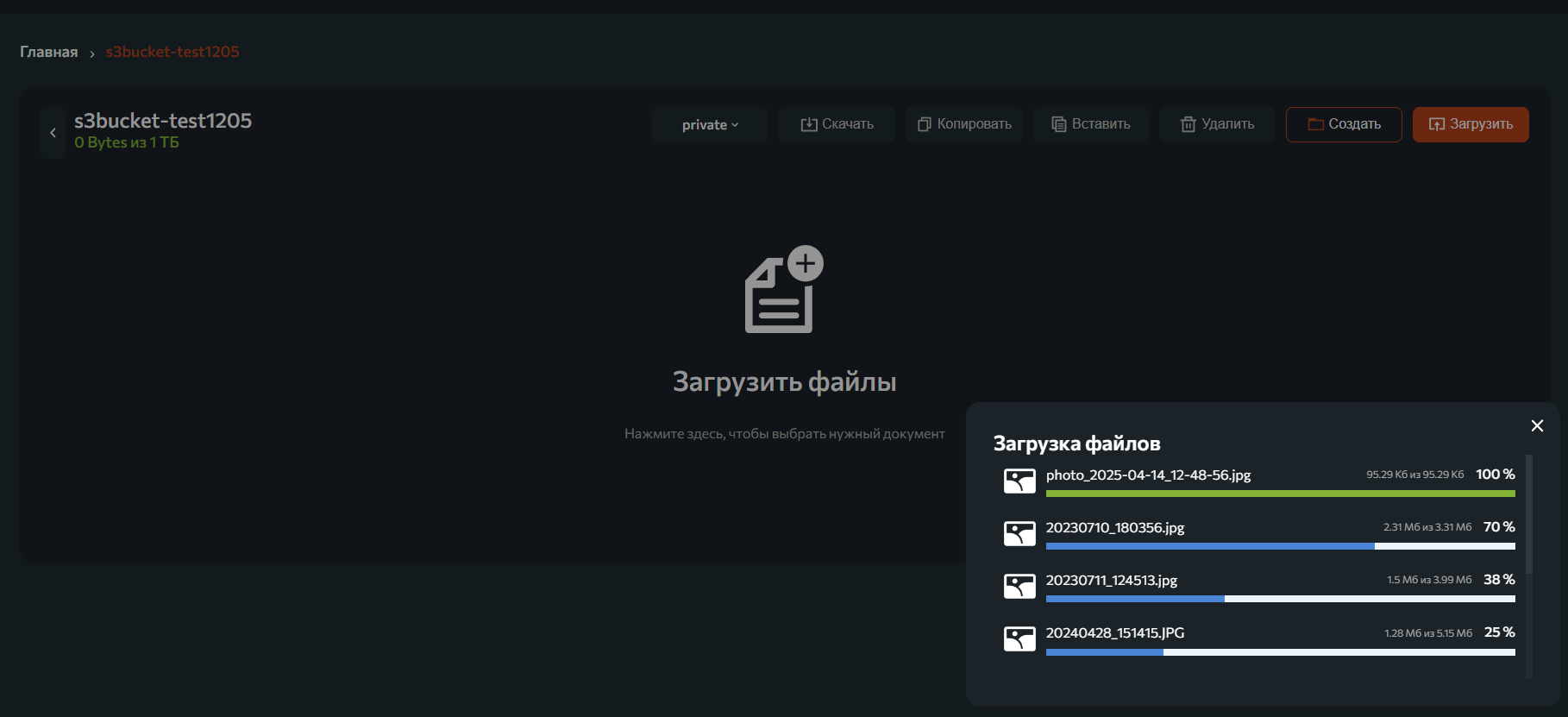This screenshot has height=717, width=1568.
Task: Click the 95.29 Кб из 95.29 Кб size text
Action: pyautogui.click(x=1415, y=475)
